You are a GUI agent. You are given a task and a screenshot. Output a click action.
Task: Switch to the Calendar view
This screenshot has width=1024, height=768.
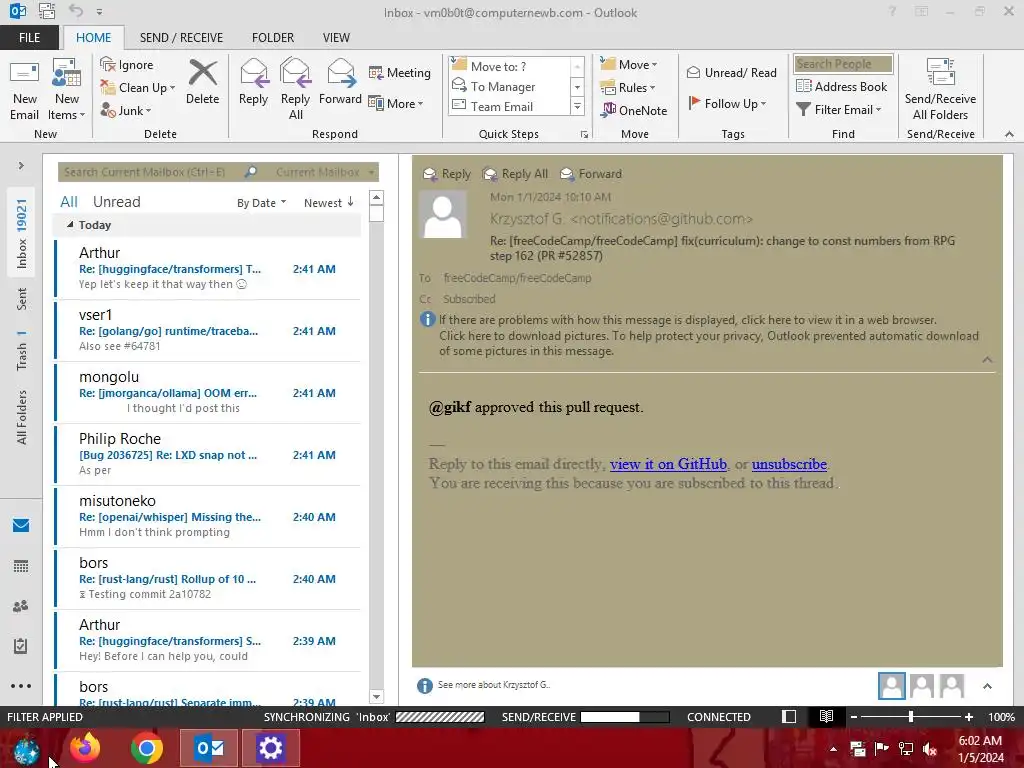coord(21,566)
